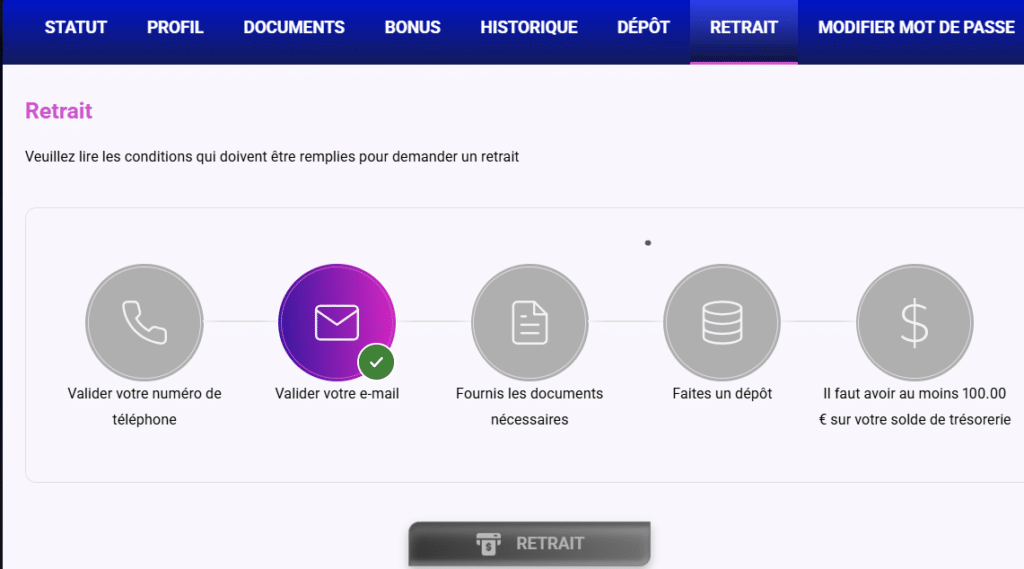View the HISTORIQUE tab

[x=529, y=27]
